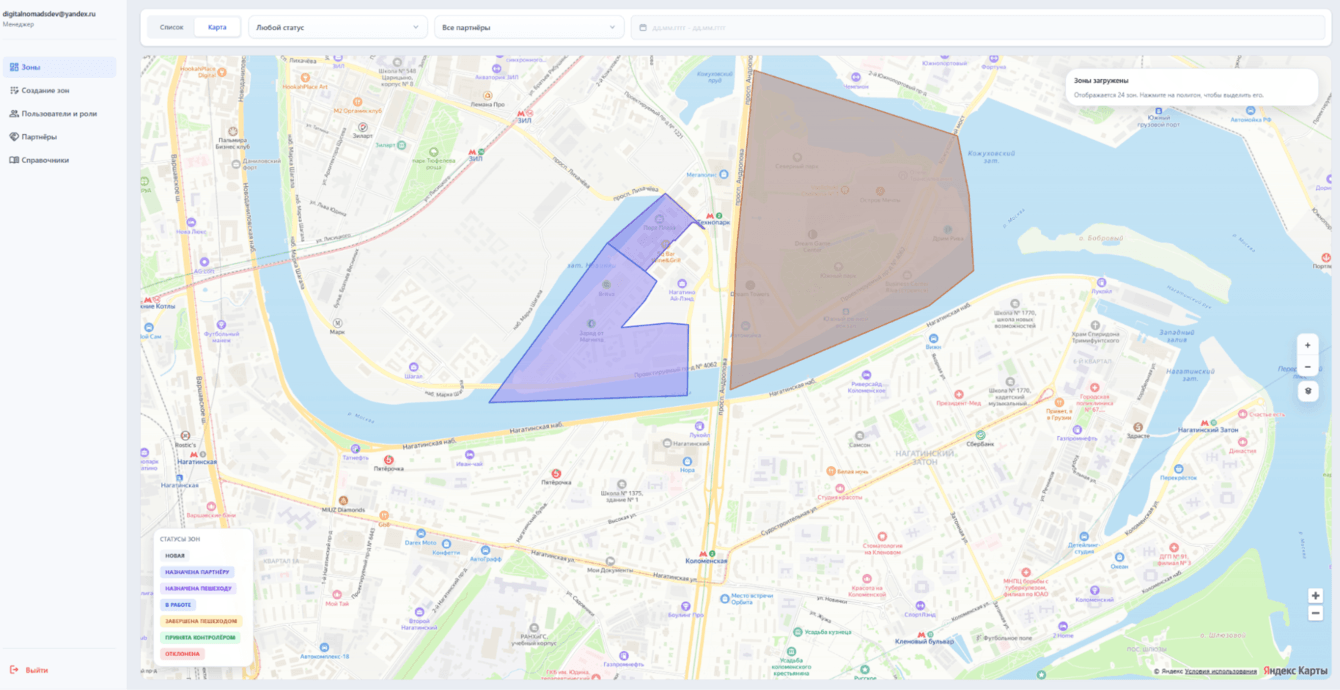Zoom in using plus above the layers button
This screenshot has width=1340, height=690.
pyautogui.click(x=1308, y=345)
